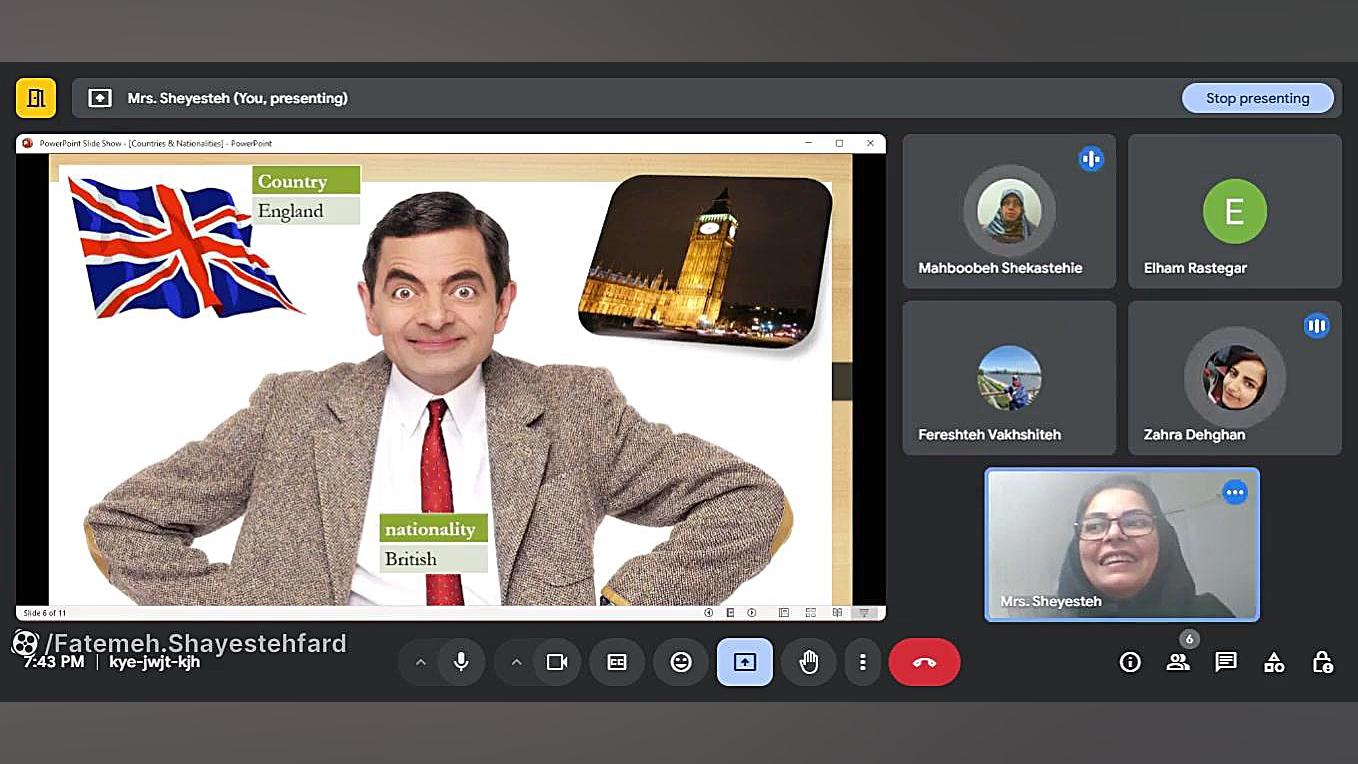This screenshot has width=1358, height=764.
Task: Expand the microphone audio settings chevron
Action: coord(421,662)
